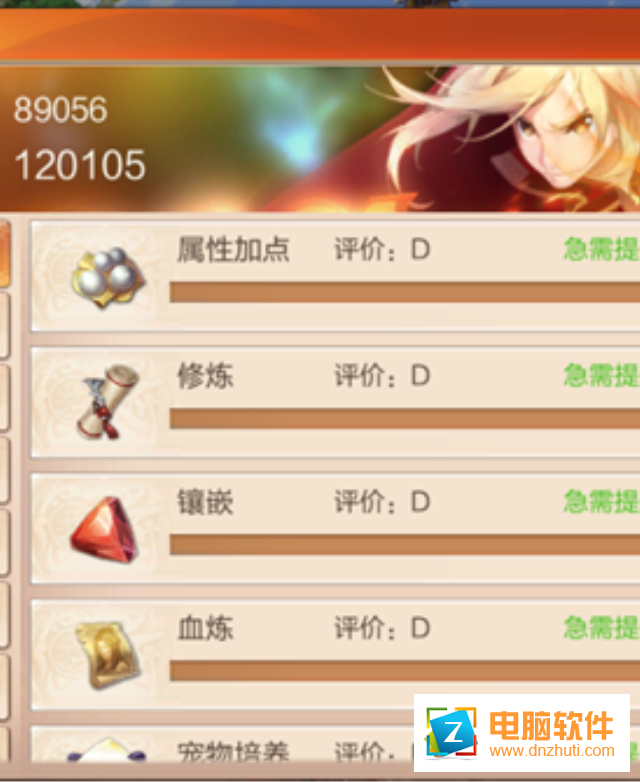The width and height of the screenshot is (640, 782).
Task: Click the blue Z watermark logo
Action: (x=450, y=733)
